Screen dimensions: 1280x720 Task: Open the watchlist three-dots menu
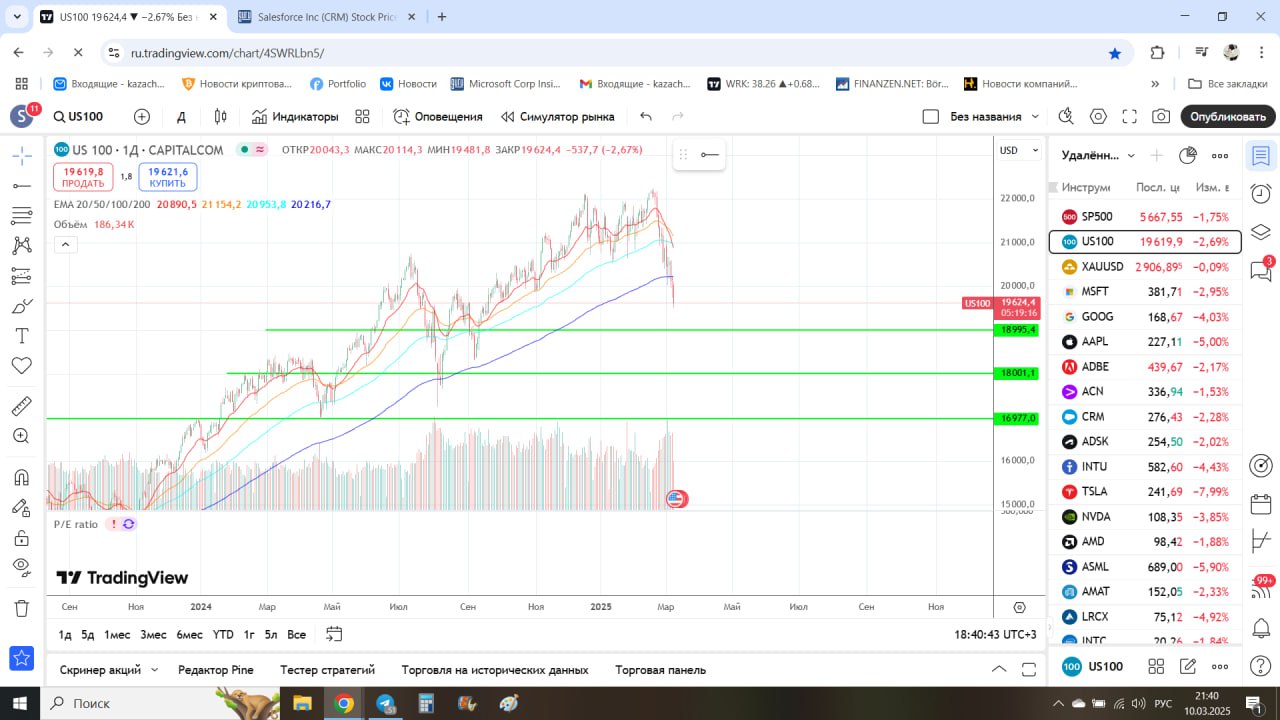[1220, 155]
